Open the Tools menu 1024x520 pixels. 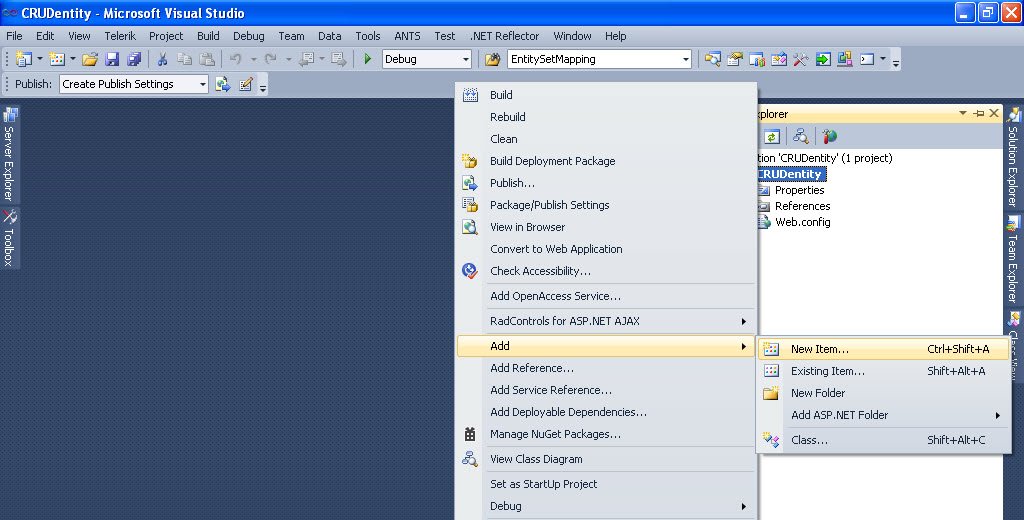click(368, 36)
